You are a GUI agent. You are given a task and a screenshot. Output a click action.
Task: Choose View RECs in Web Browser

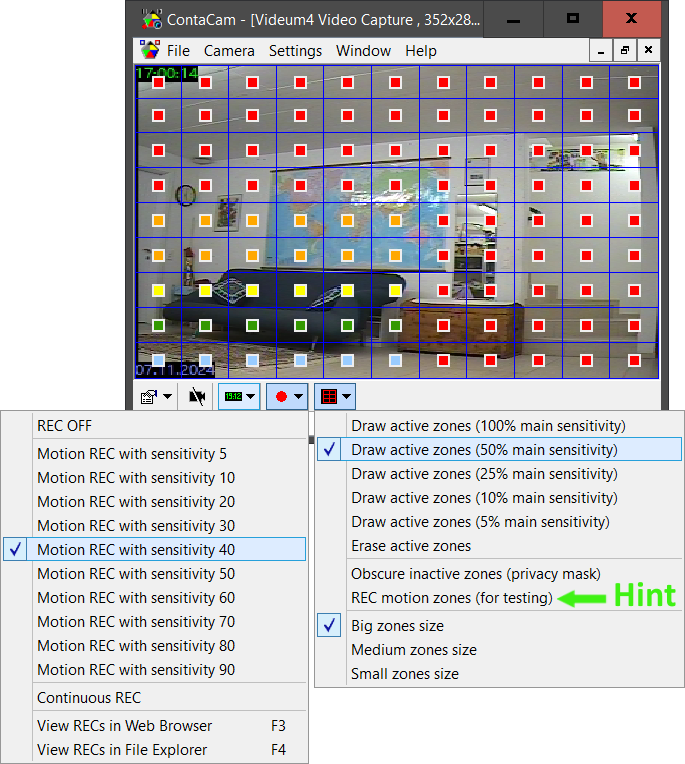(x=154, y=726)
